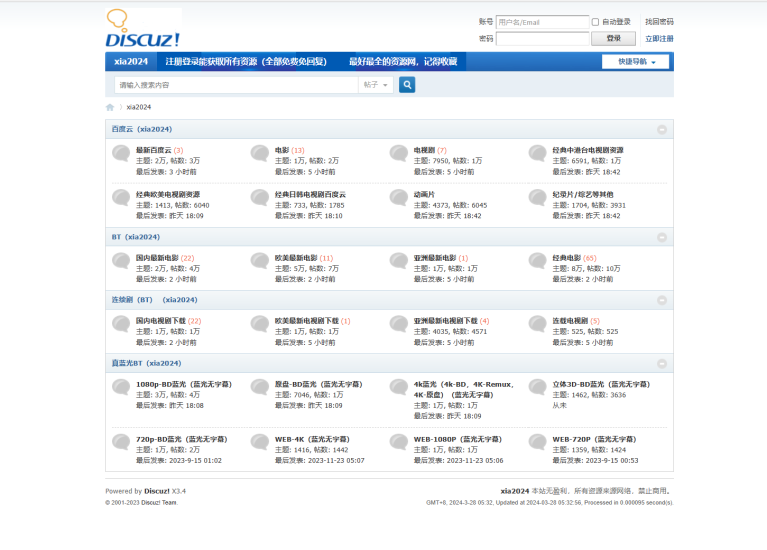Click the 最好最全的资源网 nav item
The image size is (767, 550).
pos(402,62)
